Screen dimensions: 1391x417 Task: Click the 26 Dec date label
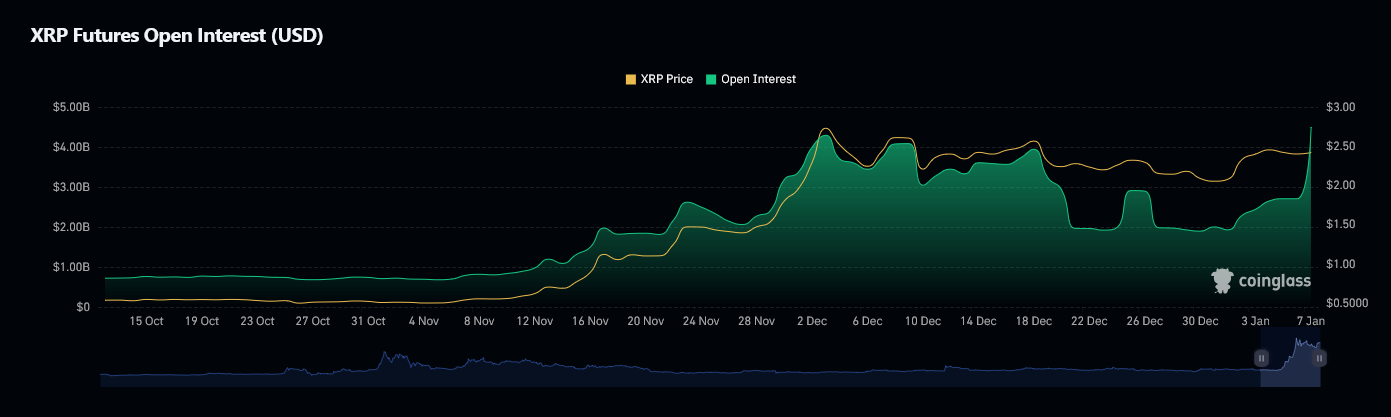[x=1145, y=321]
